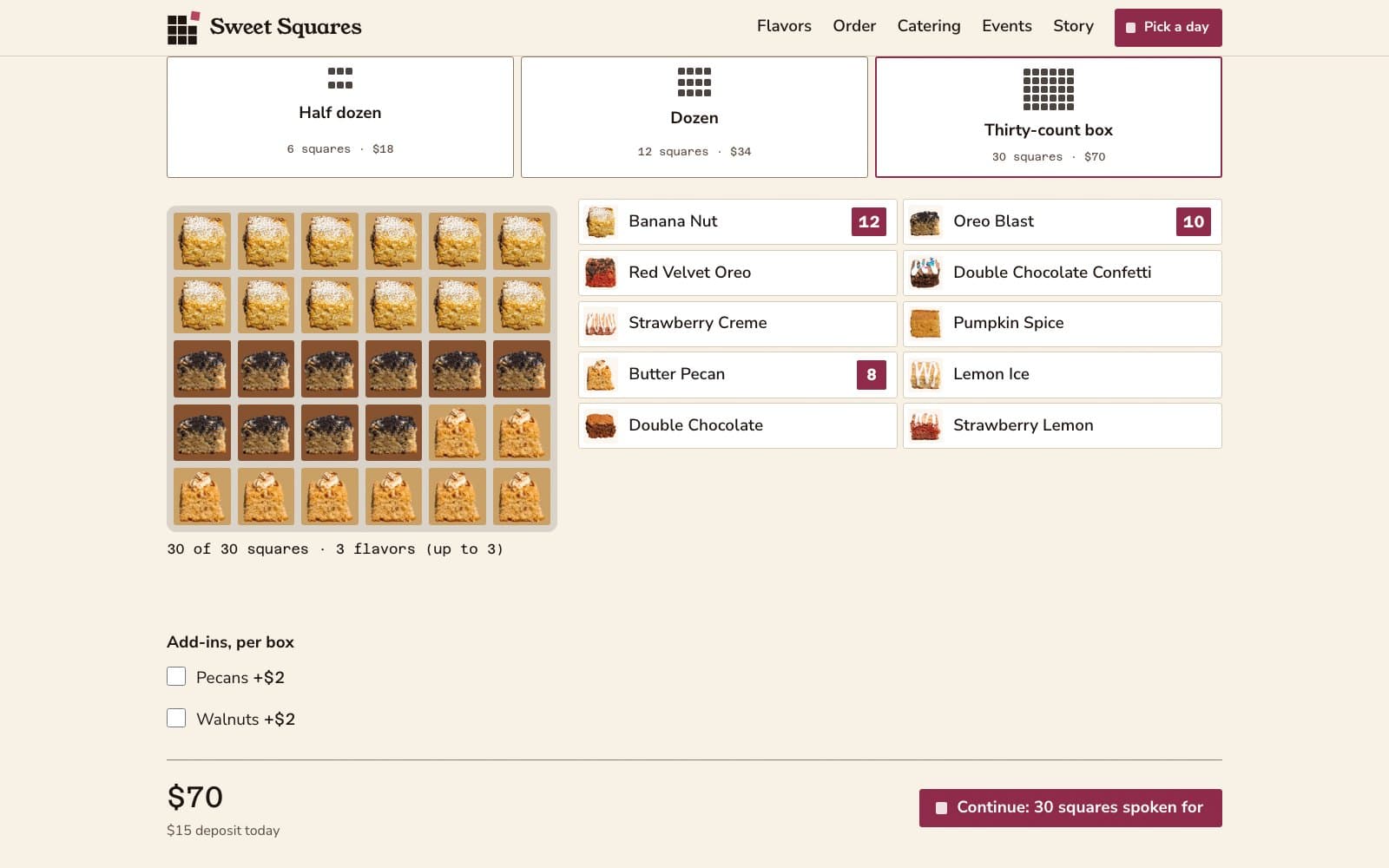This screenshot has width=1389, height=868.
Task: Select the Lemon Ice flavor label
Action: (991, 374)
